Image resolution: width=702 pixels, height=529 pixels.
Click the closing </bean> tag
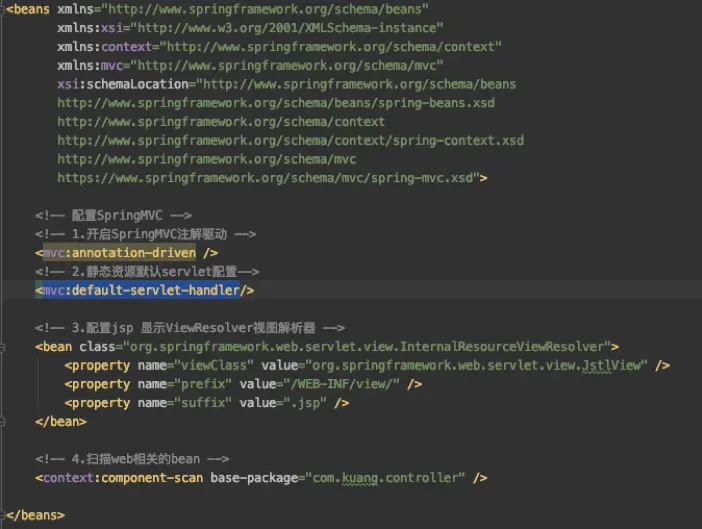pos(61,422)
